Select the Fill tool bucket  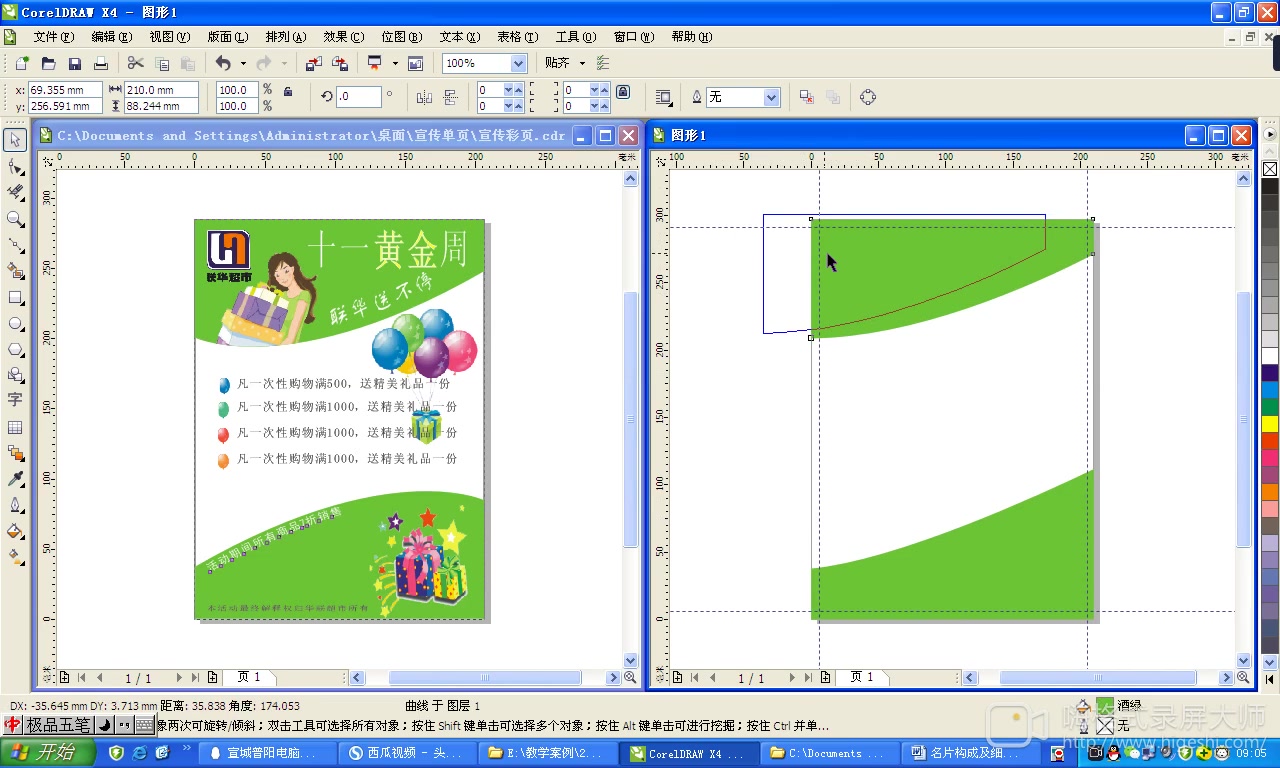(15, 531)
